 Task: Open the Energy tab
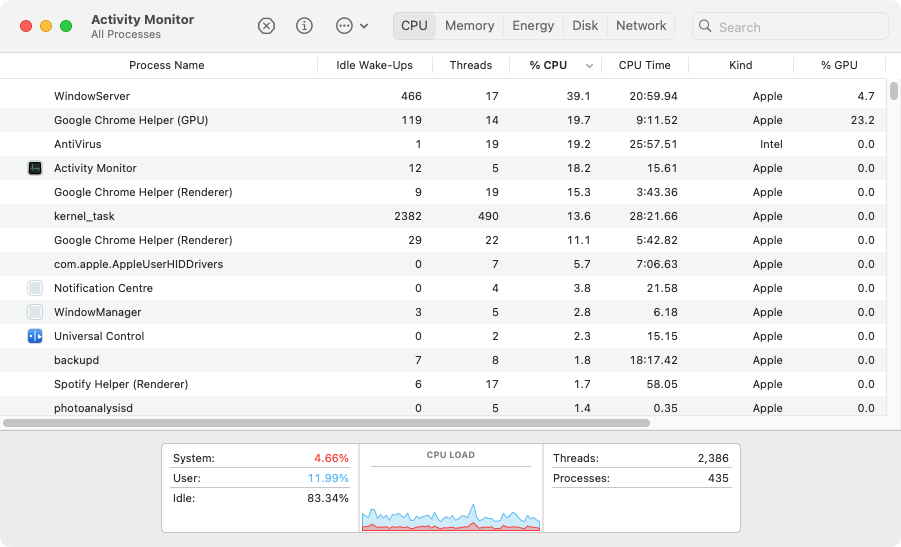533,26
